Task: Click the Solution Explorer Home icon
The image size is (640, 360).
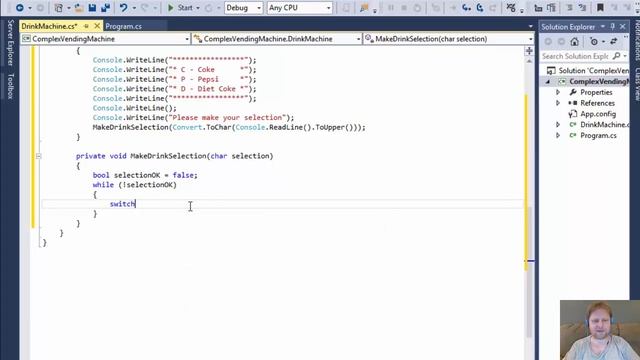Action: 575,42
